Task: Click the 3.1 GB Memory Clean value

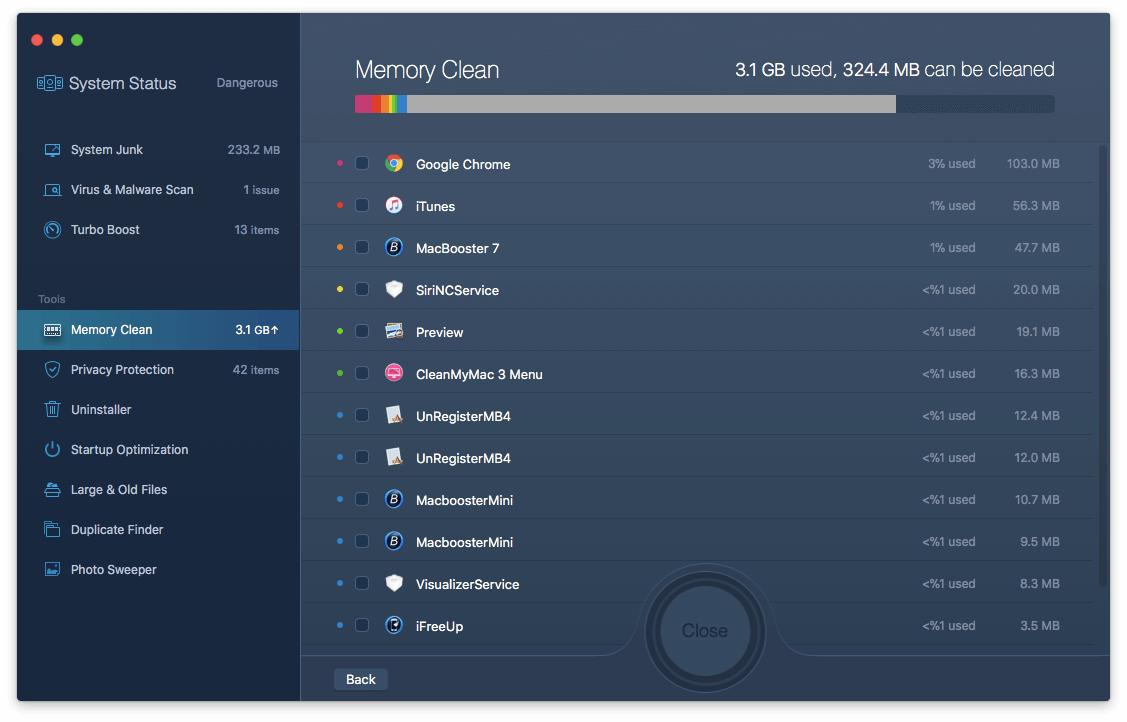Action: [x=257, y=330]
